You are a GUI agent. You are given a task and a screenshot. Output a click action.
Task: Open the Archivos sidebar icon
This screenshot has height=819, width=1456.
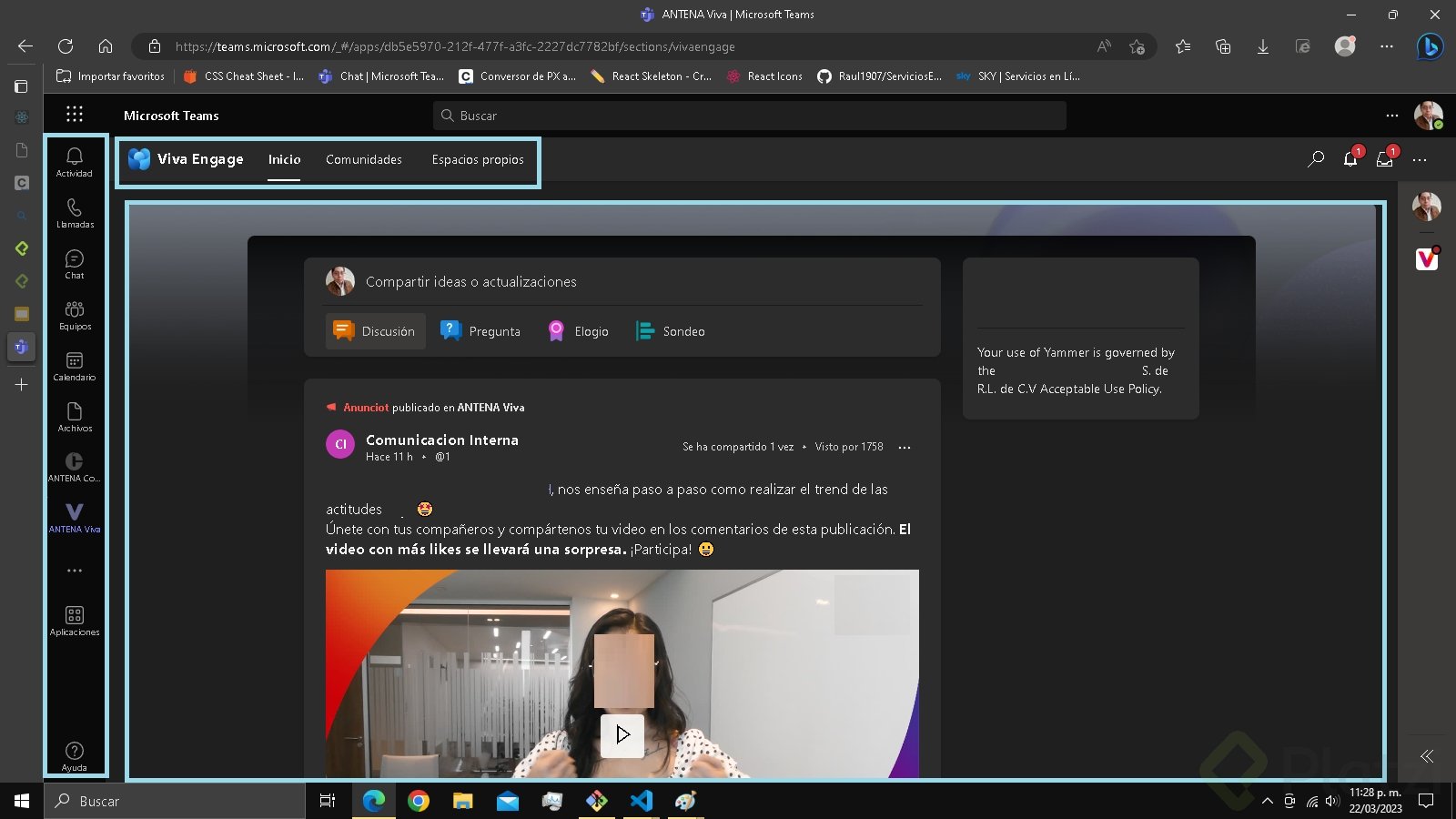click(74, 417)
